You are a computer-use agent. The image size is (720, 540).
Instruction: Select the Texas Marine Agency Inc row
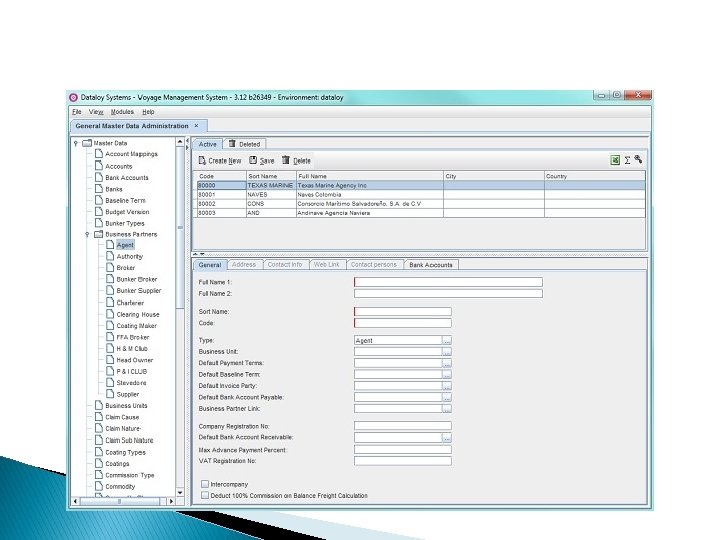point(421,186)
